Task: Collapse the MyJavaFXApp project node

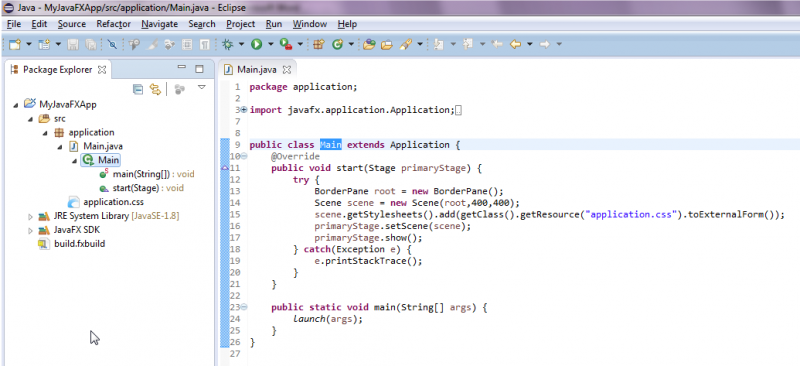Action: (15, 105)
